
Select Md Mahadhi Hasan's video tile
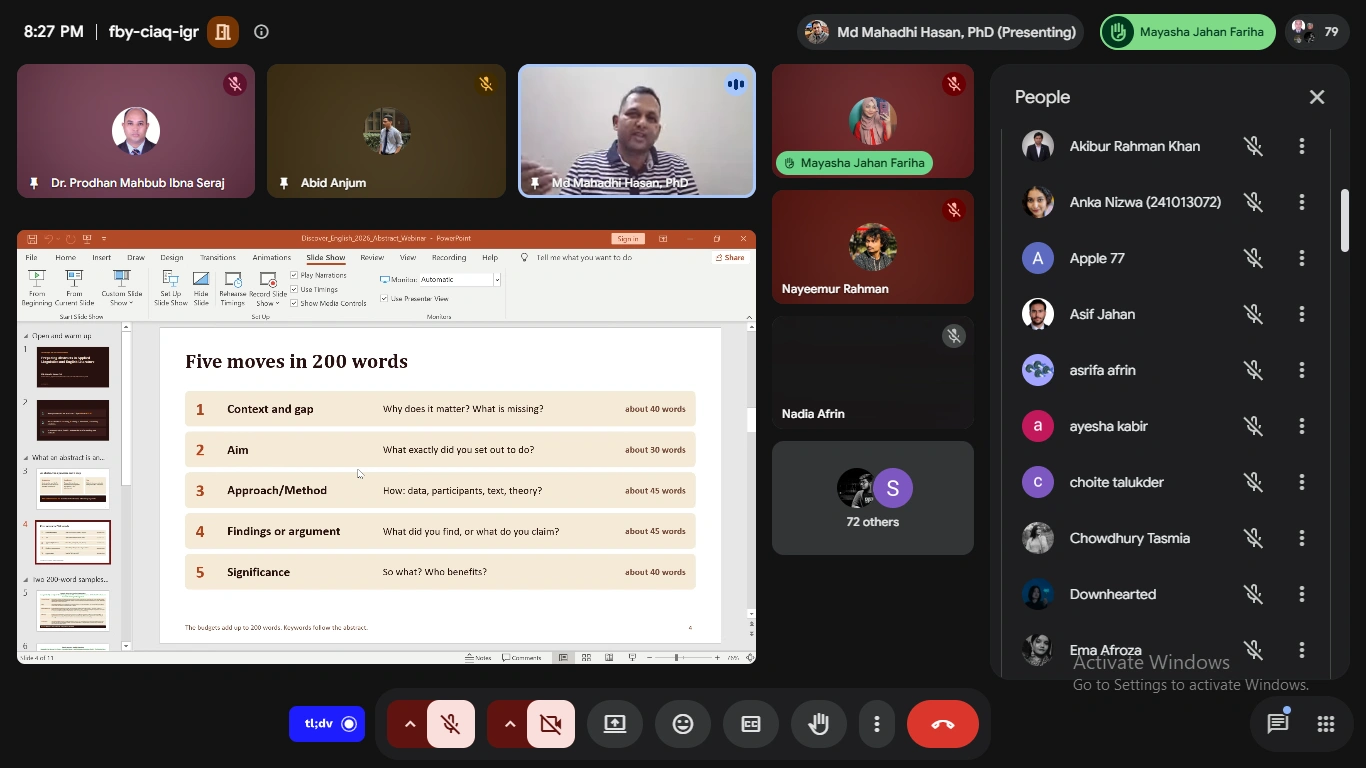[x=637, y=131]
